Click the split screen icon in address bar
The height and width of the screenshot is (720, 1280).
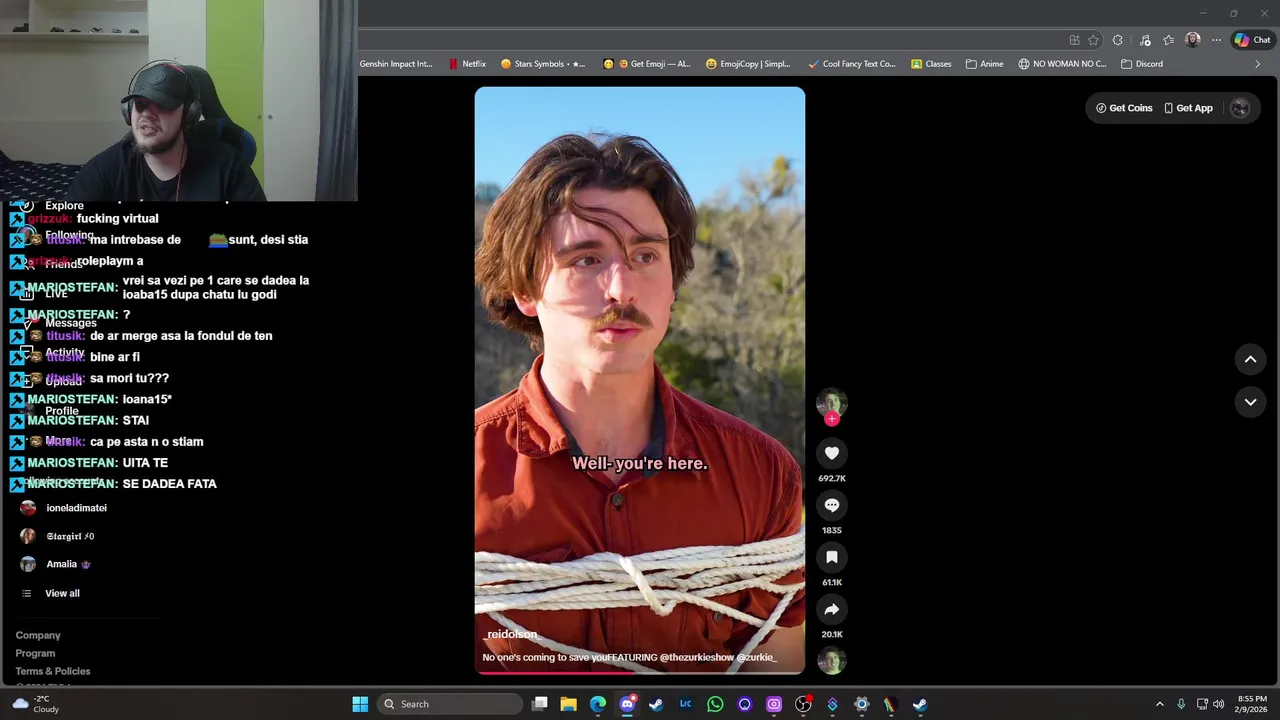pyautogui.click(x=1074, y=40)
